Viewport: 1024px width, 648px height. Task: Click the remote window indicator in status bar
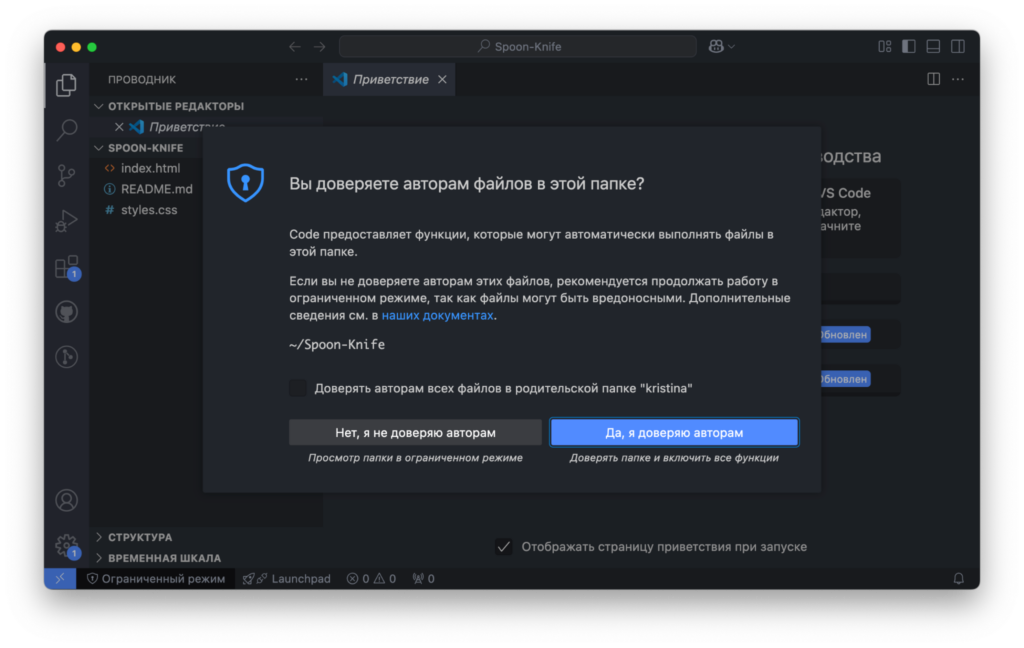59,578
